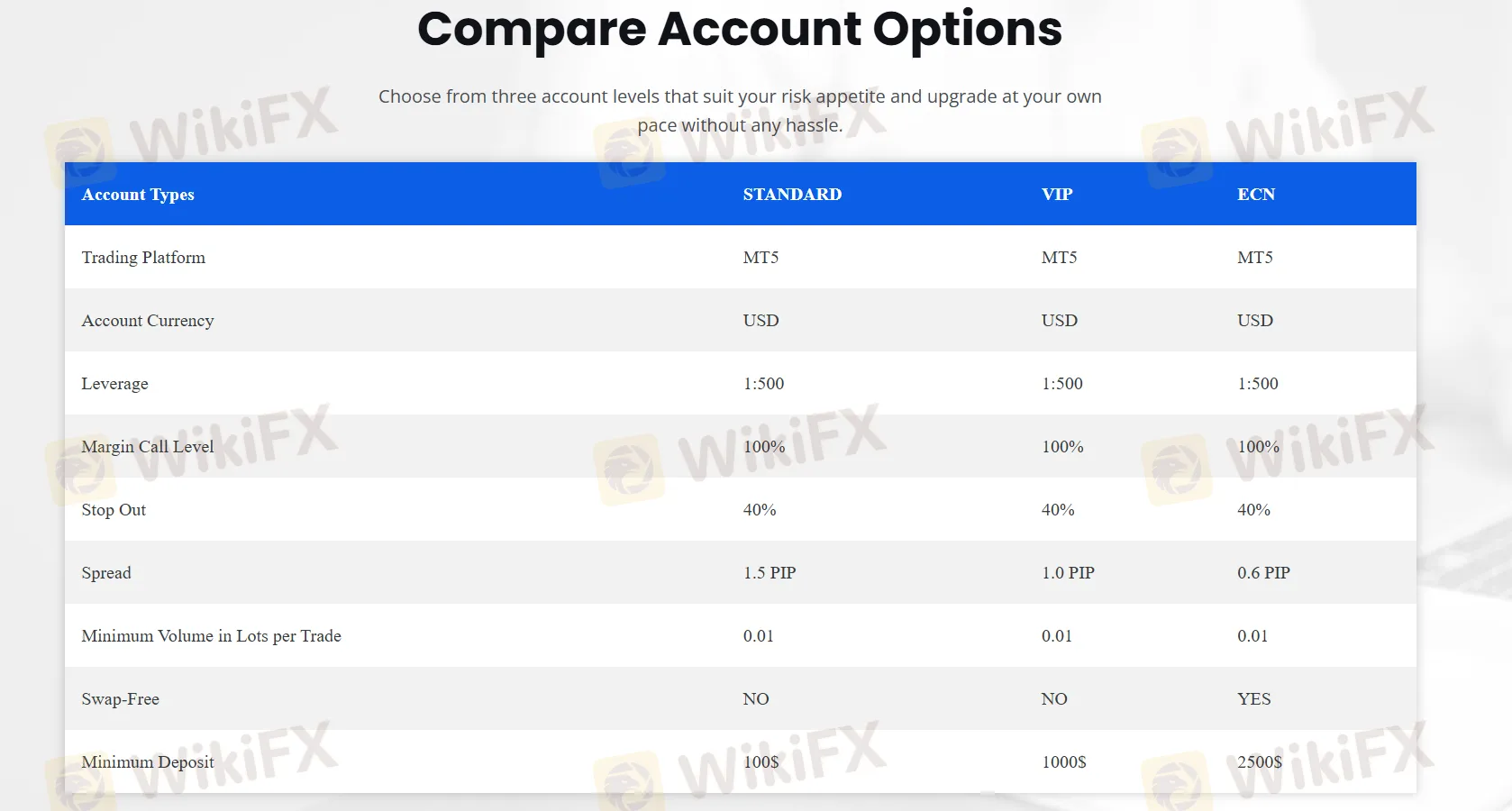This screenshot has height=811, width=1512.
Task: Select the Stop Out row label
Action: (114, 510)
